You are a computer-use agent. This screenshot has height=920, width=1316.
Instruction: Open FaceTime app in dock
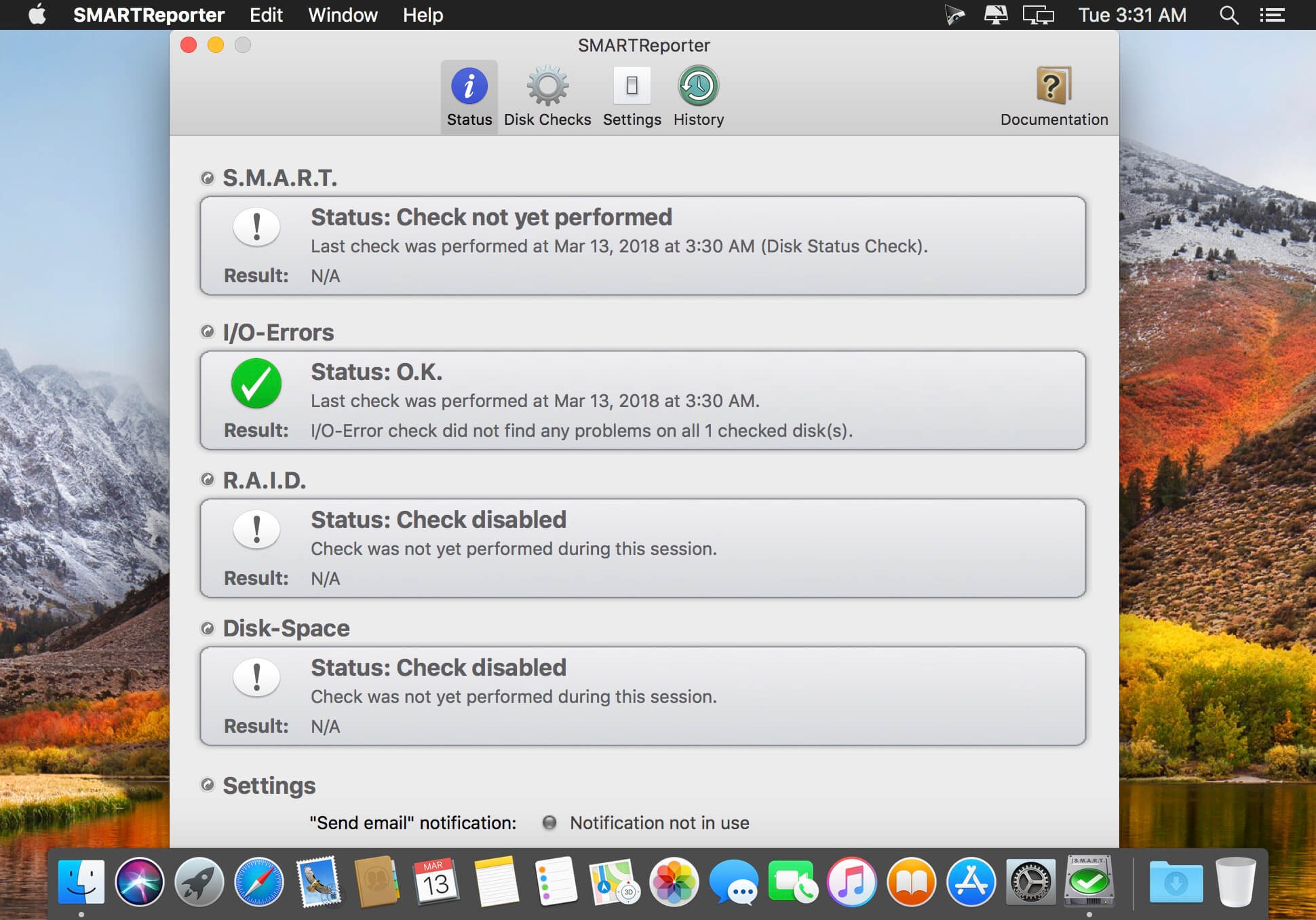tap(792, 882)
